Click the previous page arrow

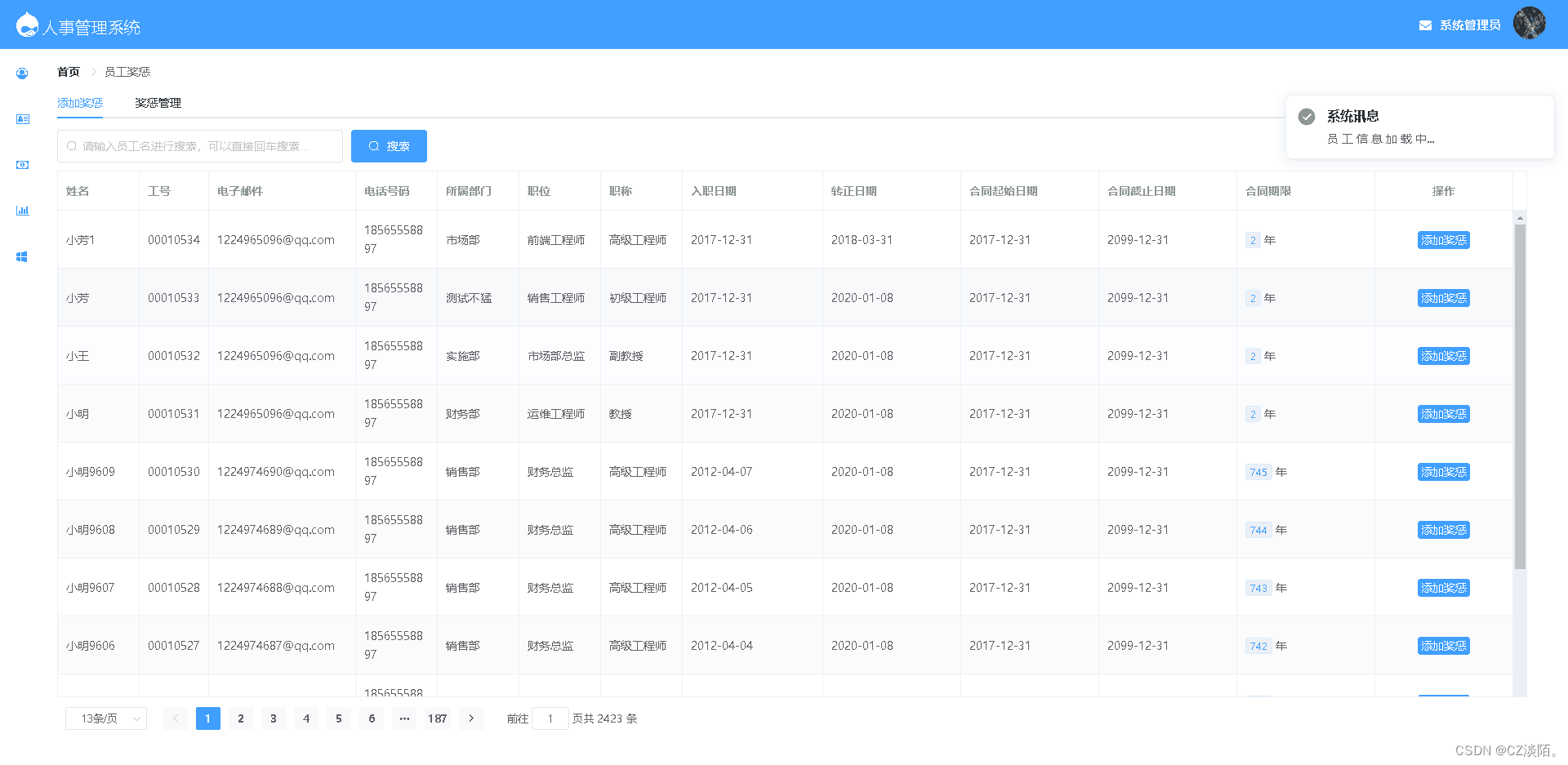[175, 718]
